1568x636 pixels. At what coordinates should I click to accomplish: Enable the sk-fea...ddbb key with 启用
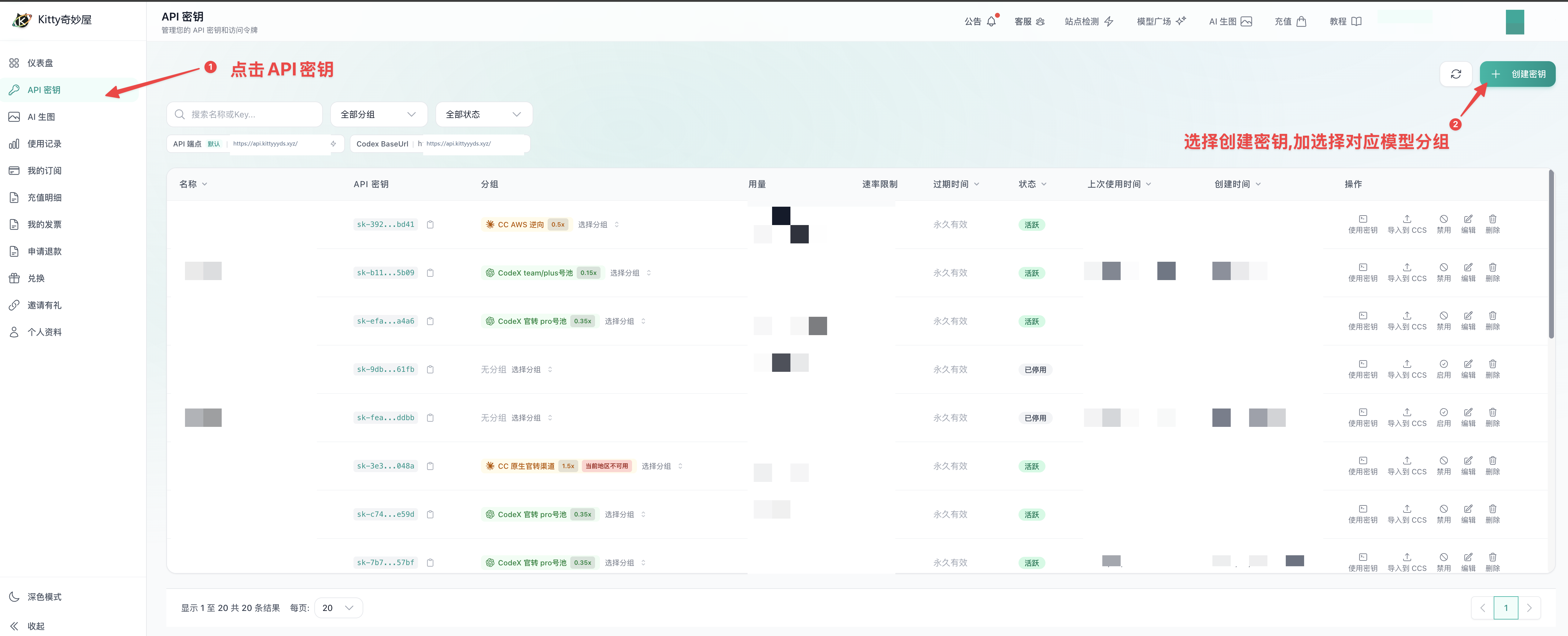tap(1443, 418)
